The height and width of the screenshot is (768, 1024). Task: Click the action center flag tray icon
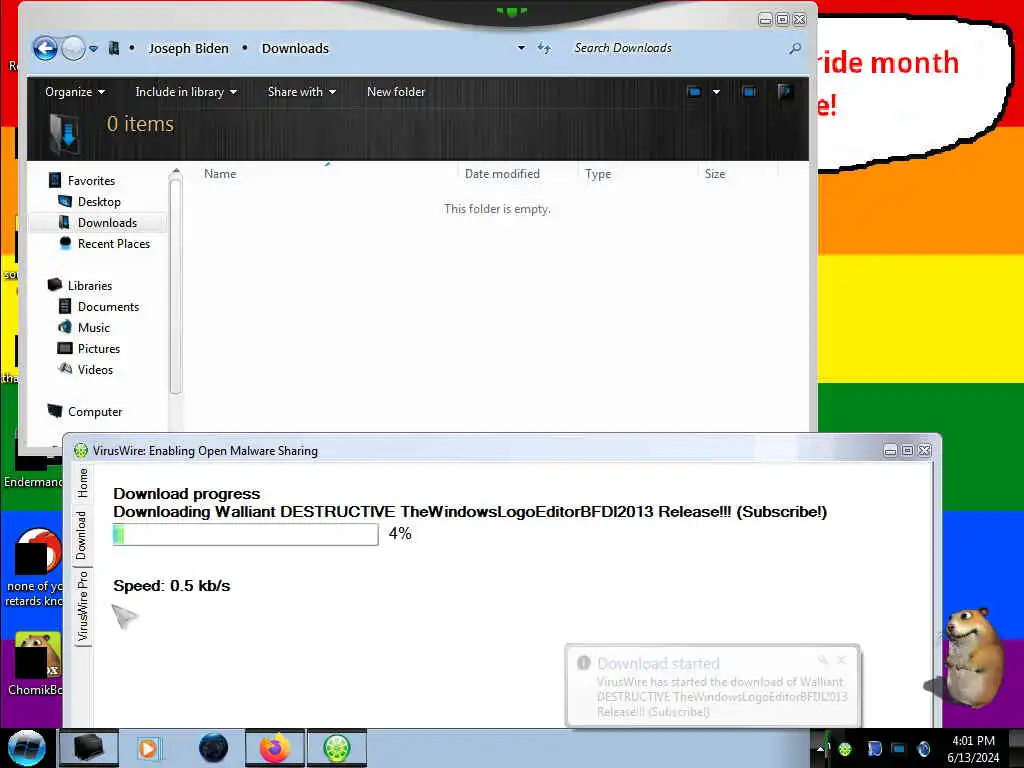(874, 749)
